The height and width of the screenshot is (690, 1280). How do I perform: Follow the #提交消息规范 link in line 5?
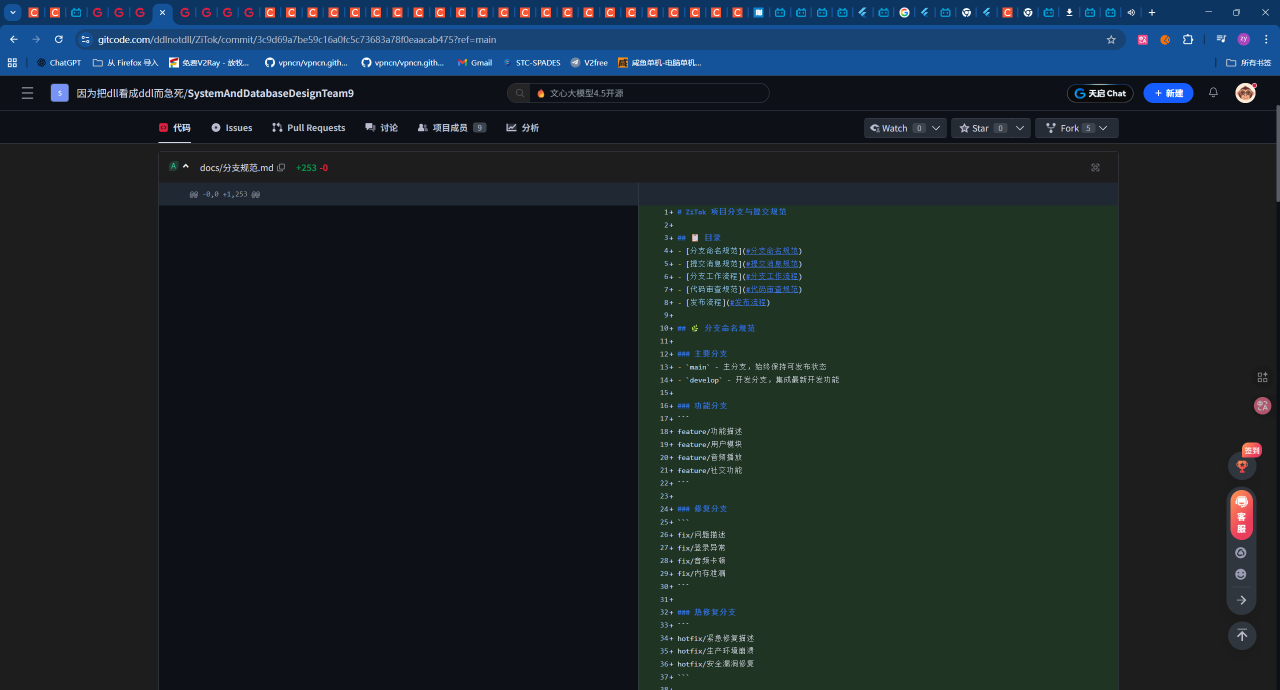click(772, 264)
